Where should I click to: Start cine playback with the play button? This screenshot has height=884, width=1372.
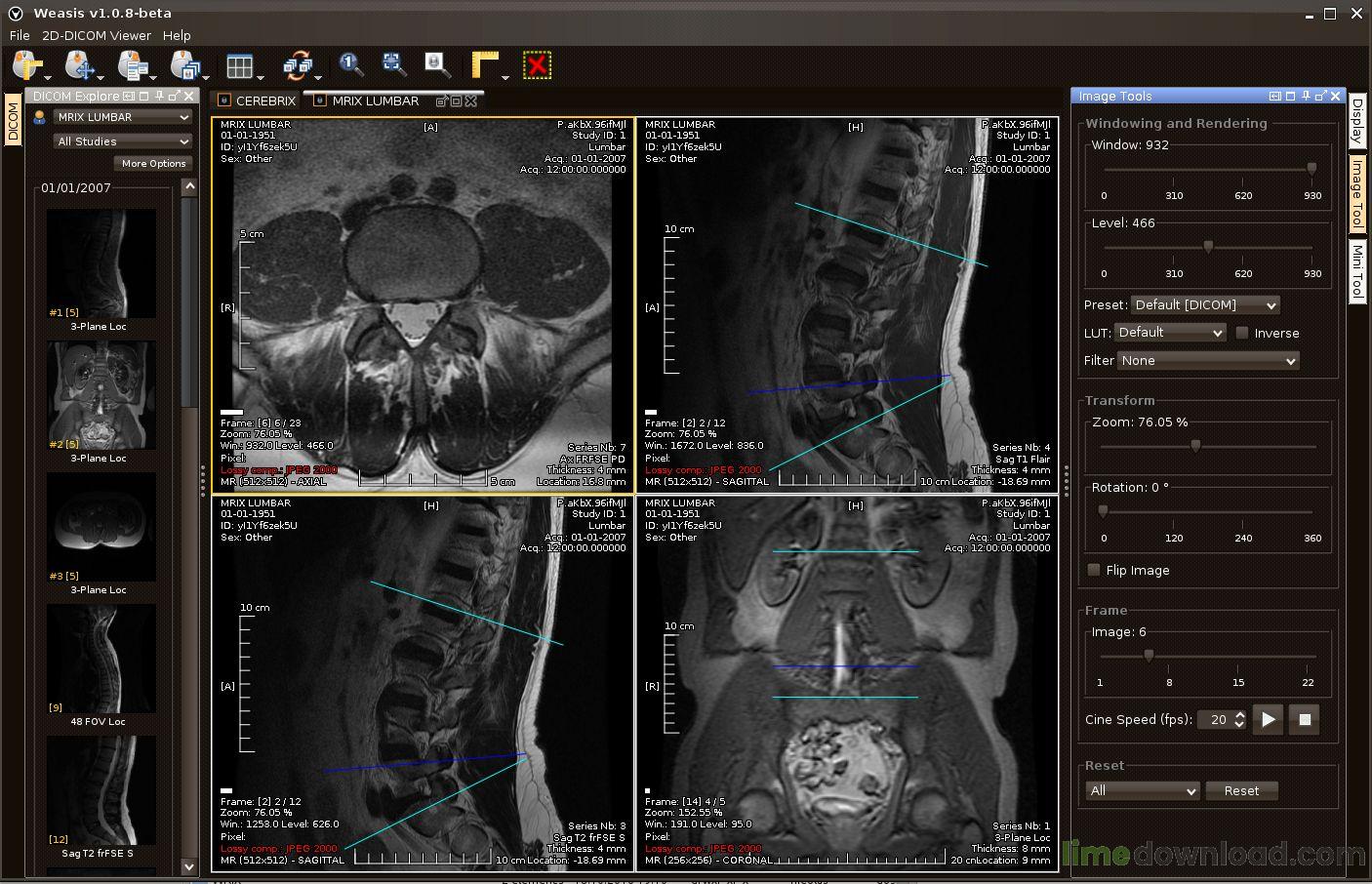[x=1268, y=720]
